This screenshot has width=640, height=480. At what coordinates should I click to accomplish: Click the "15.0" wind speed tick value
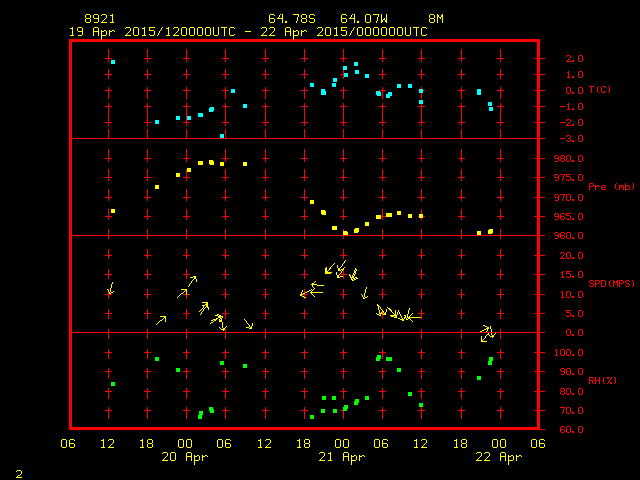[571, 275]
